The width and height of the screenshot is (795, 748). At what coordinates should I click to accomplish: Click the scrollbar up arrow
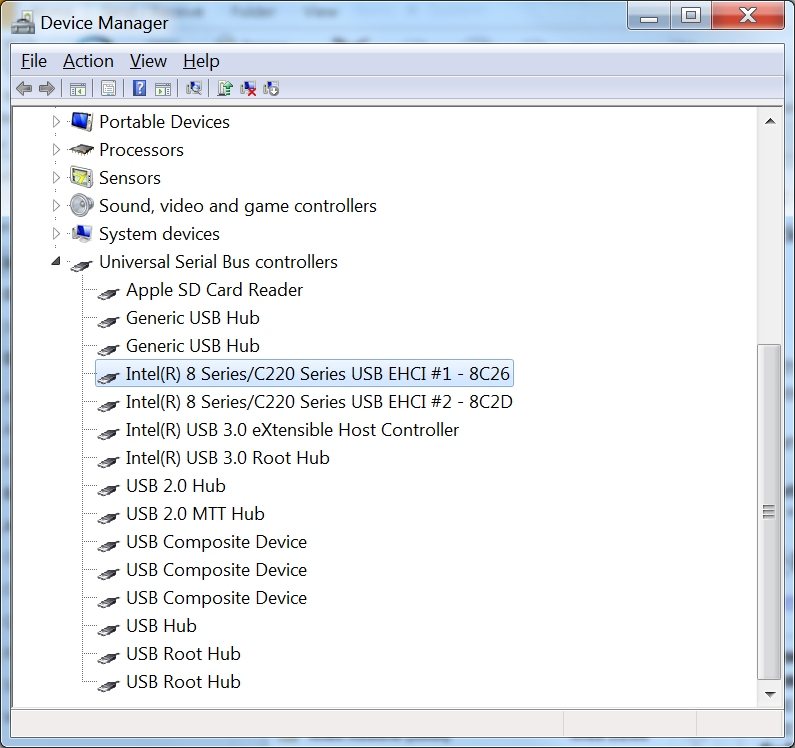point(768,121)
